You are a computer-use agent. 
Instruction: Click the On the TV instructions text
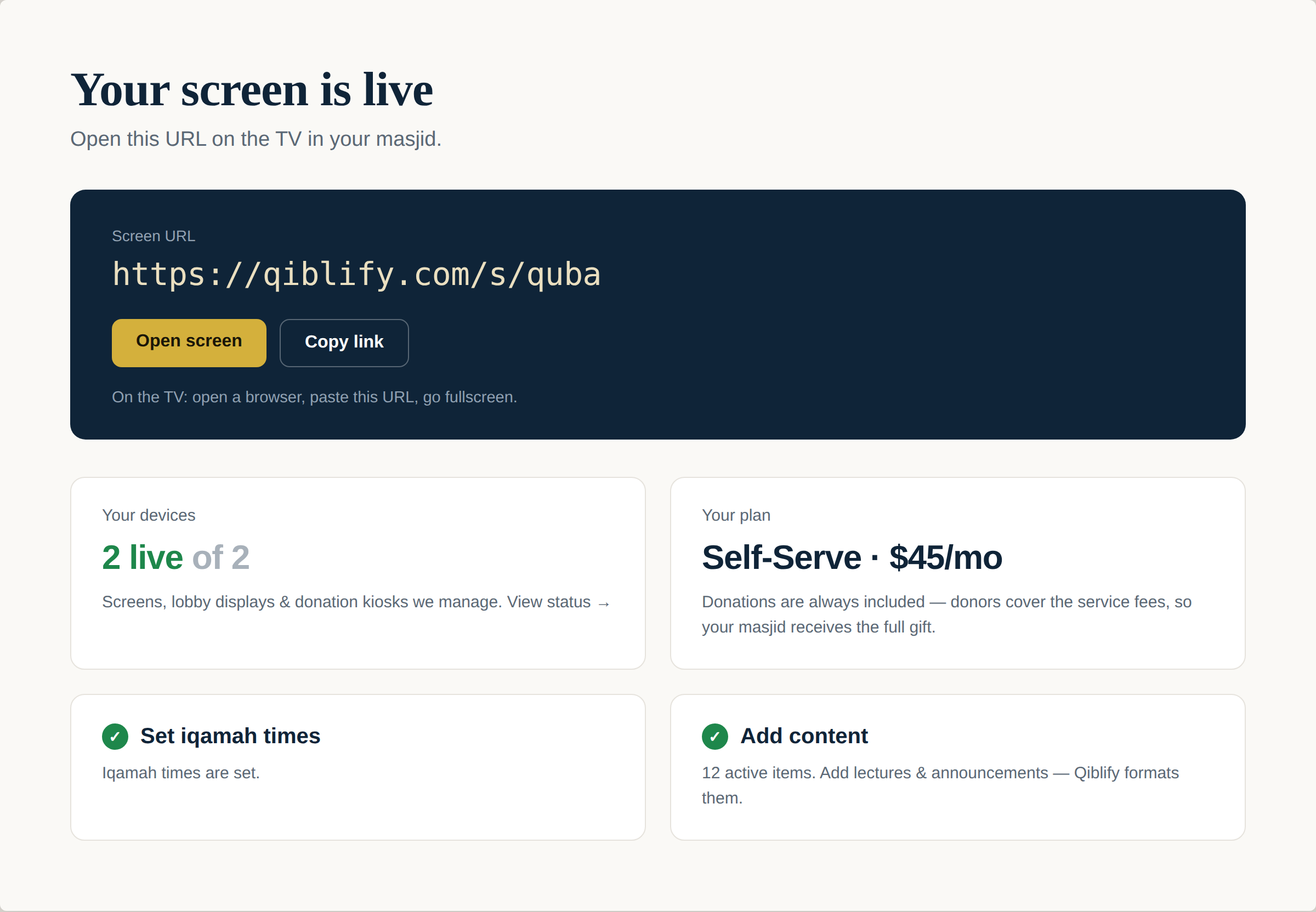tap(314, 397)
